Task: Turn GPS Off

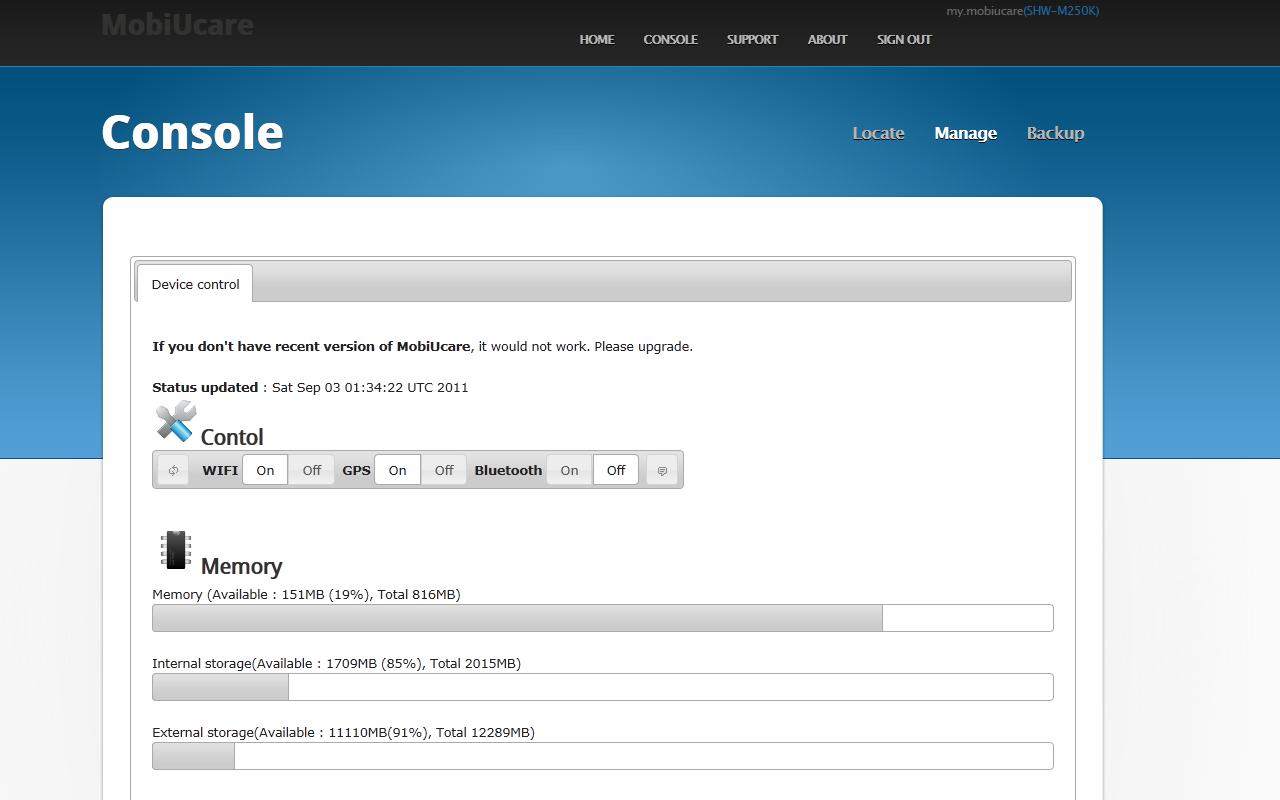Action: point(444,470)
